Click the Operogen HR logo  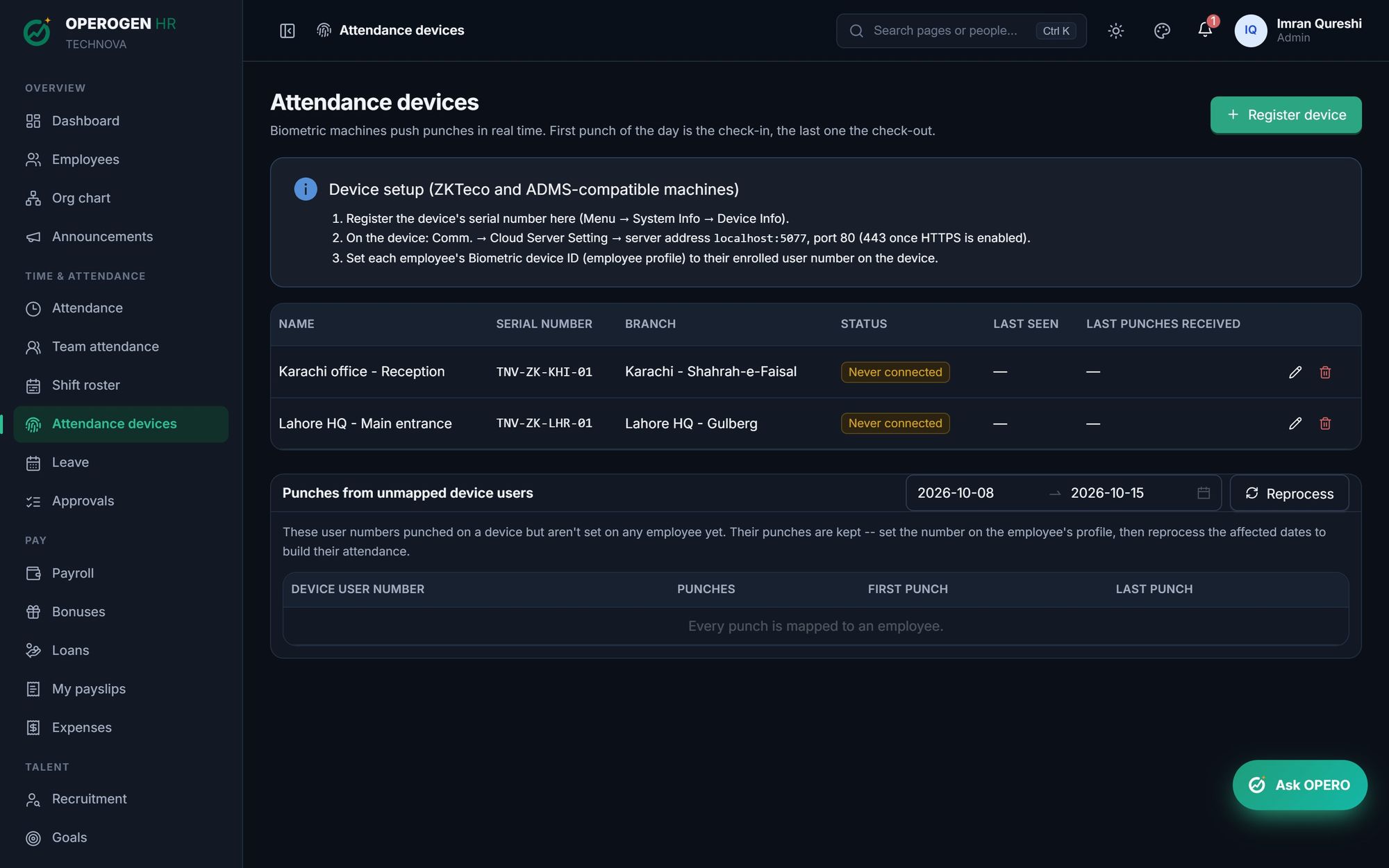(x=38, y=31)
